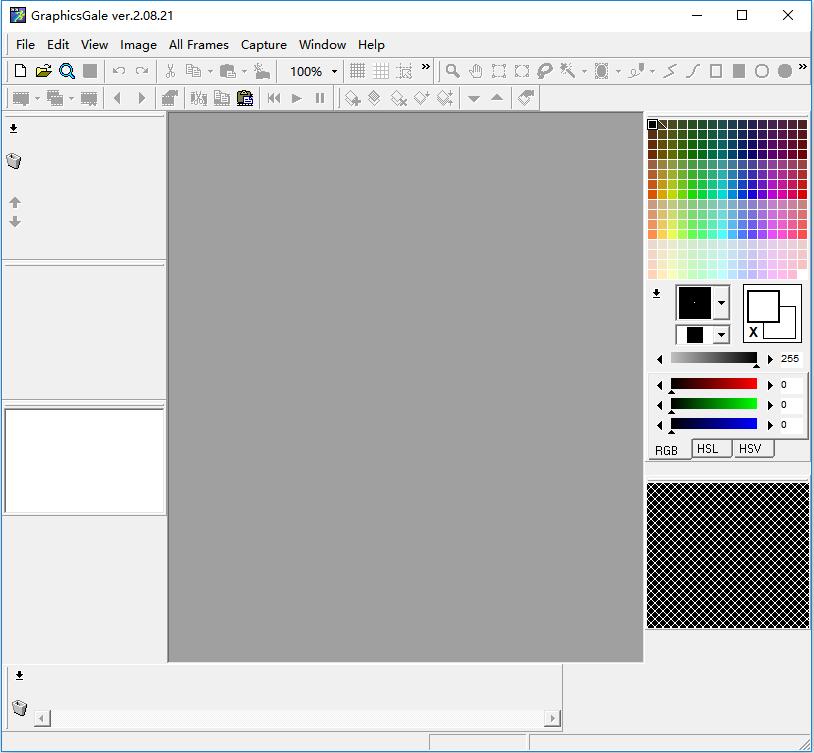Click the Redo arrow icon
This screenshot has width=814, height=753.
pyautogui.click(x=142, y=71)
